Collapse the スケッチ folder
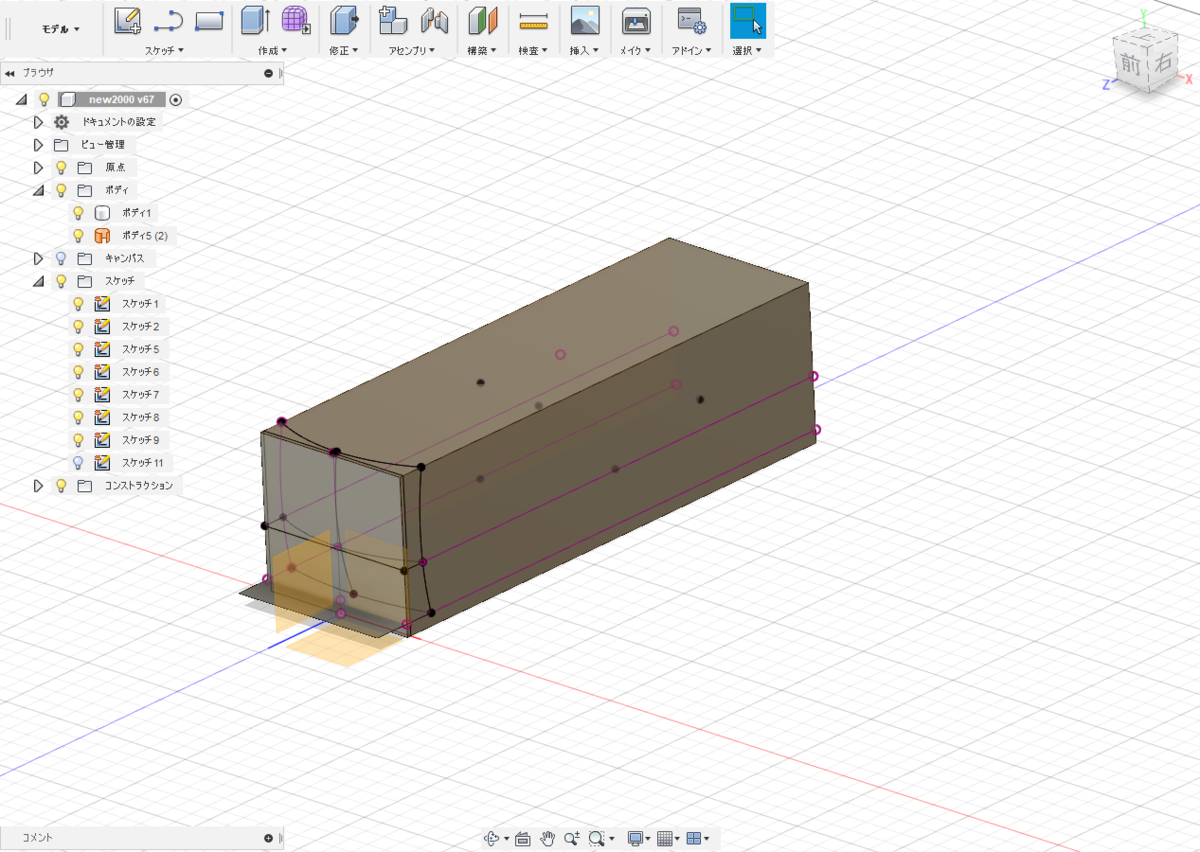This screenshot has width=1200, height=852. point(39,281)
